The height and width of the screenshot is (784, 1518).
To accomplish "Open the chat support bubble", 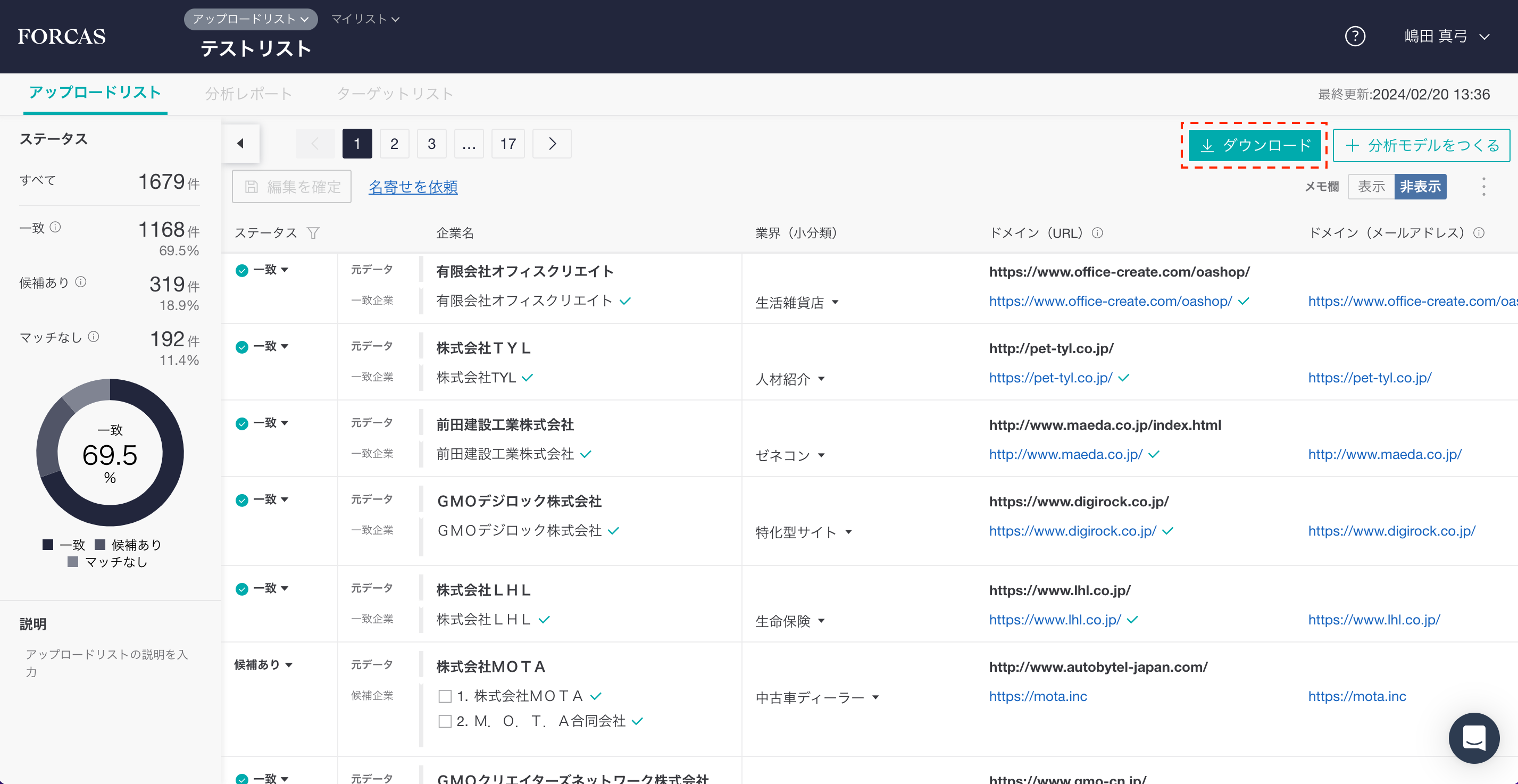I will [1473, 737].
